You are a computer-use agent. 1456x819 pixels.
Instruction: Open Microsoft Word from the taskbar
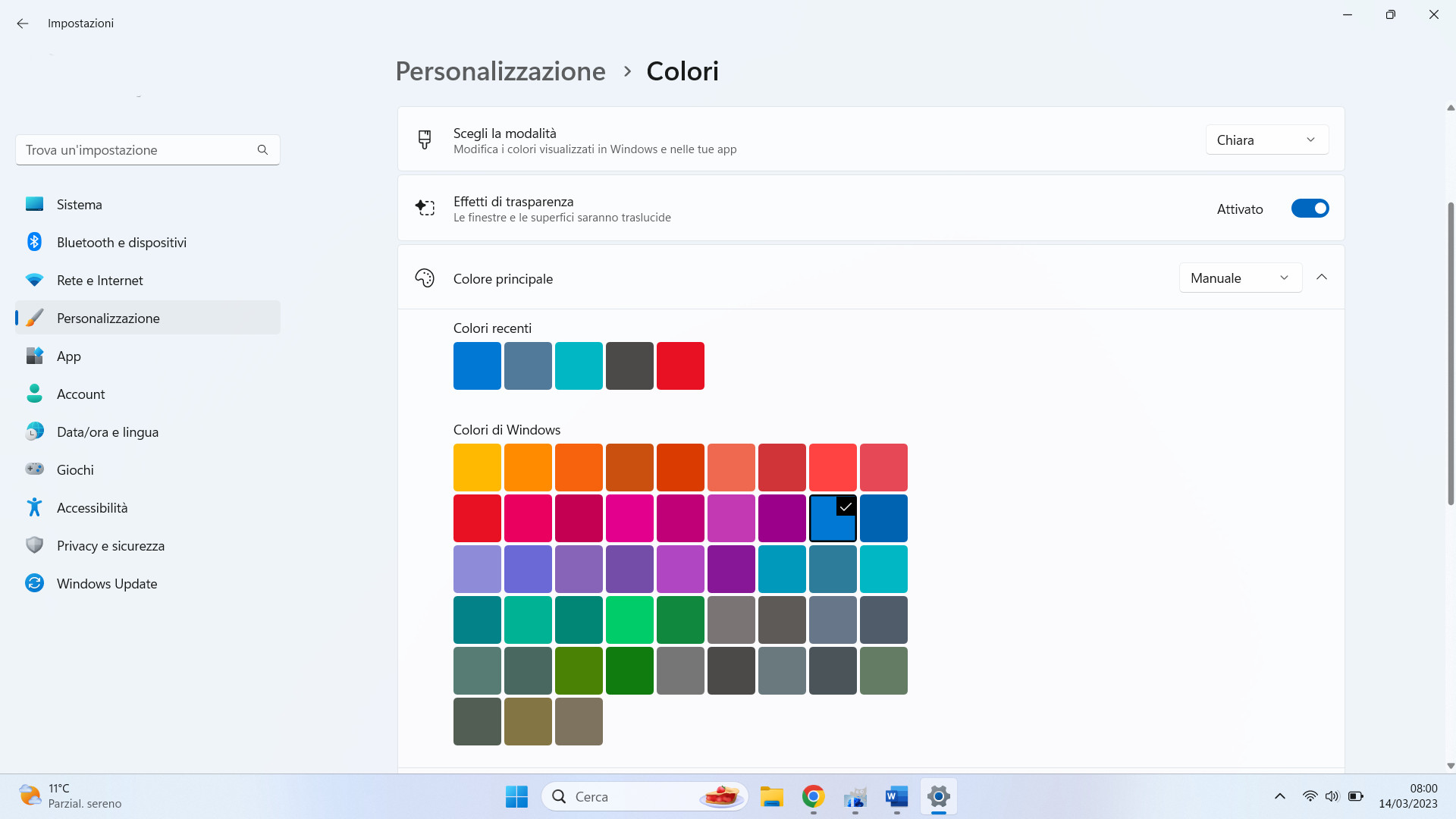pos(896,796)
